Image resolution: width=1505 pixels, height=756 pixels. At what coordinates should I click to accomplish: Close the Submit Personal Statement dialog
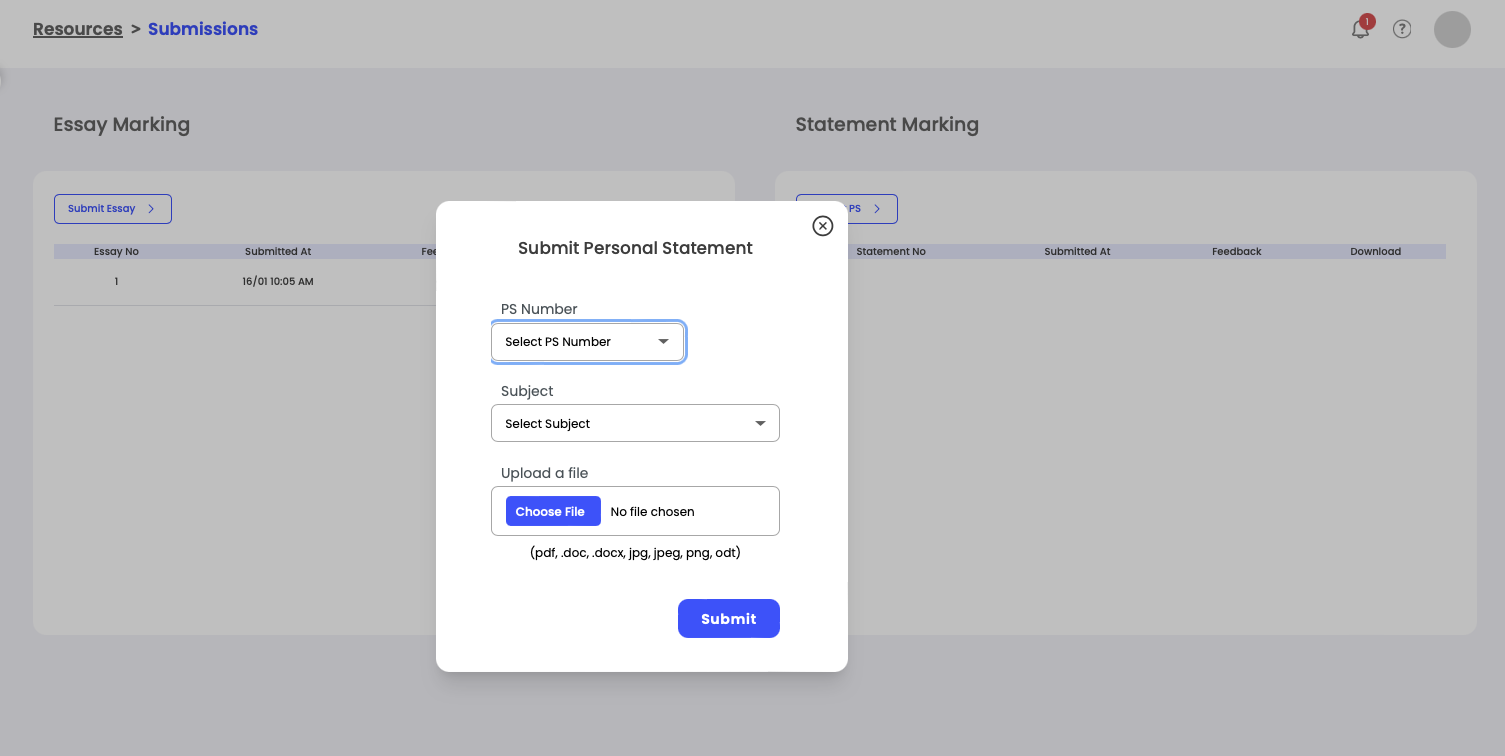pos(822,226)
